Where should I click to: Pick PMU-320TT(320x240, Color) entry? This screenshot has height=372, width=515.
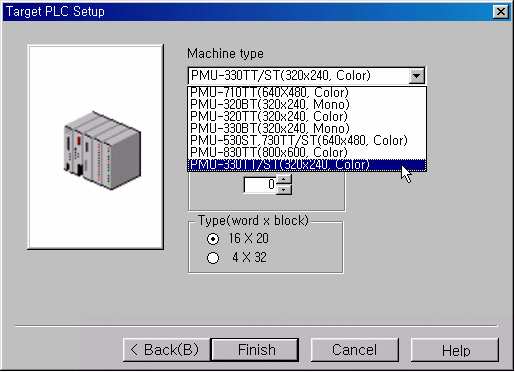tap(307, 116)
